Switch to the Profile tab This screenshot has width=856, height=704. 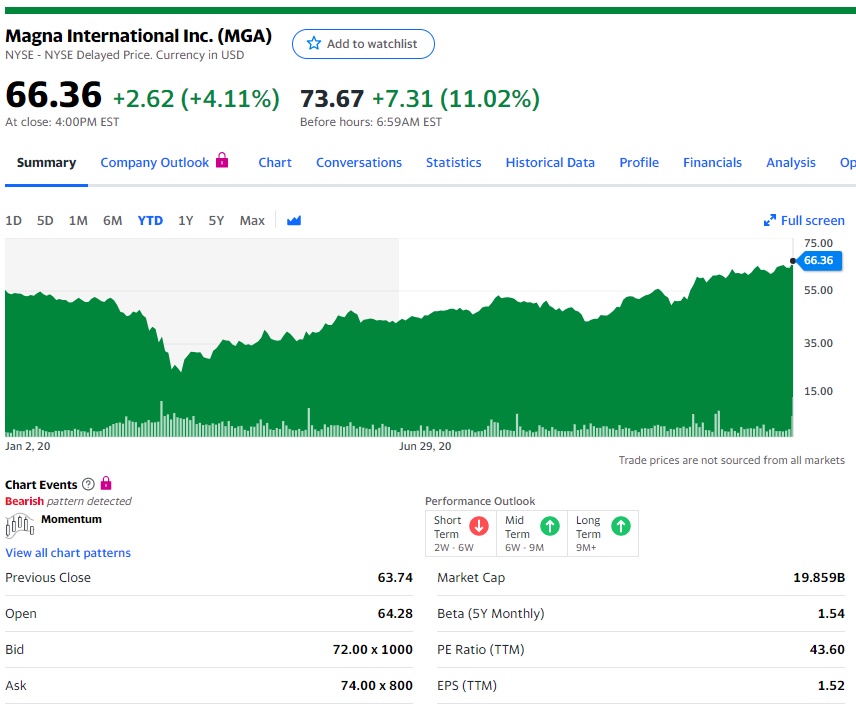(639, 163)
